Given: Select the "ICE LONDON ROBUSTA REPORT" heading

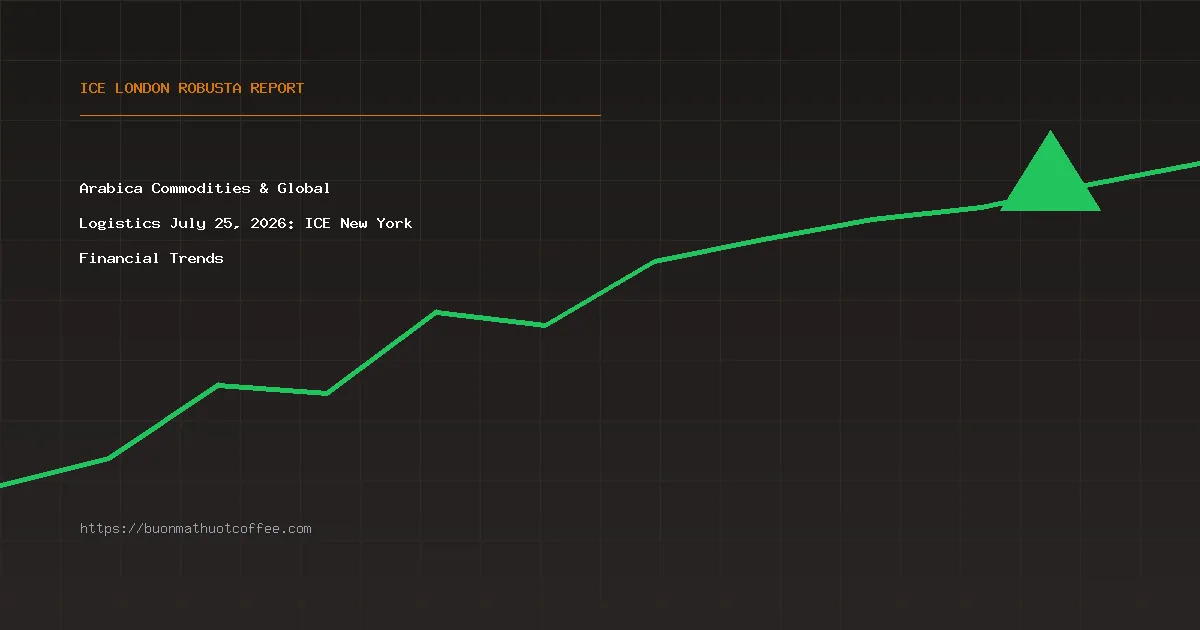Looking at the screenshot, I should pos(192,88).
